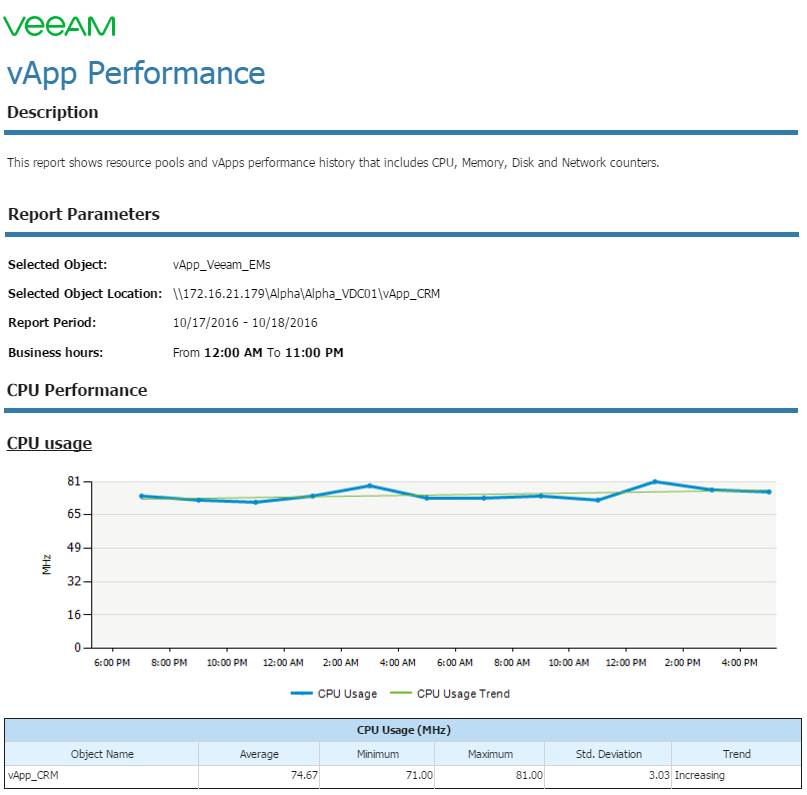Click the Trend column header
This screenshot has width=807, height=795.
coord(736,754)
